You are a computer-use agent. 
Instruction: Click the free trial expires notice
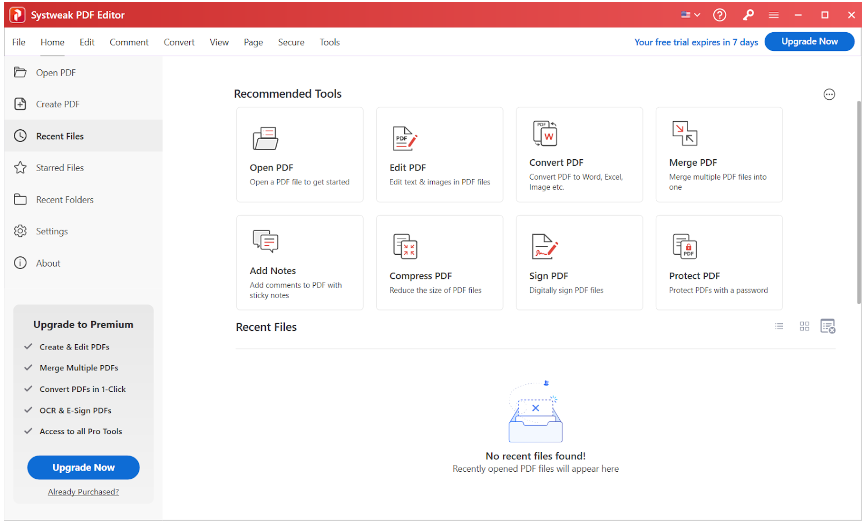[696, 42]
